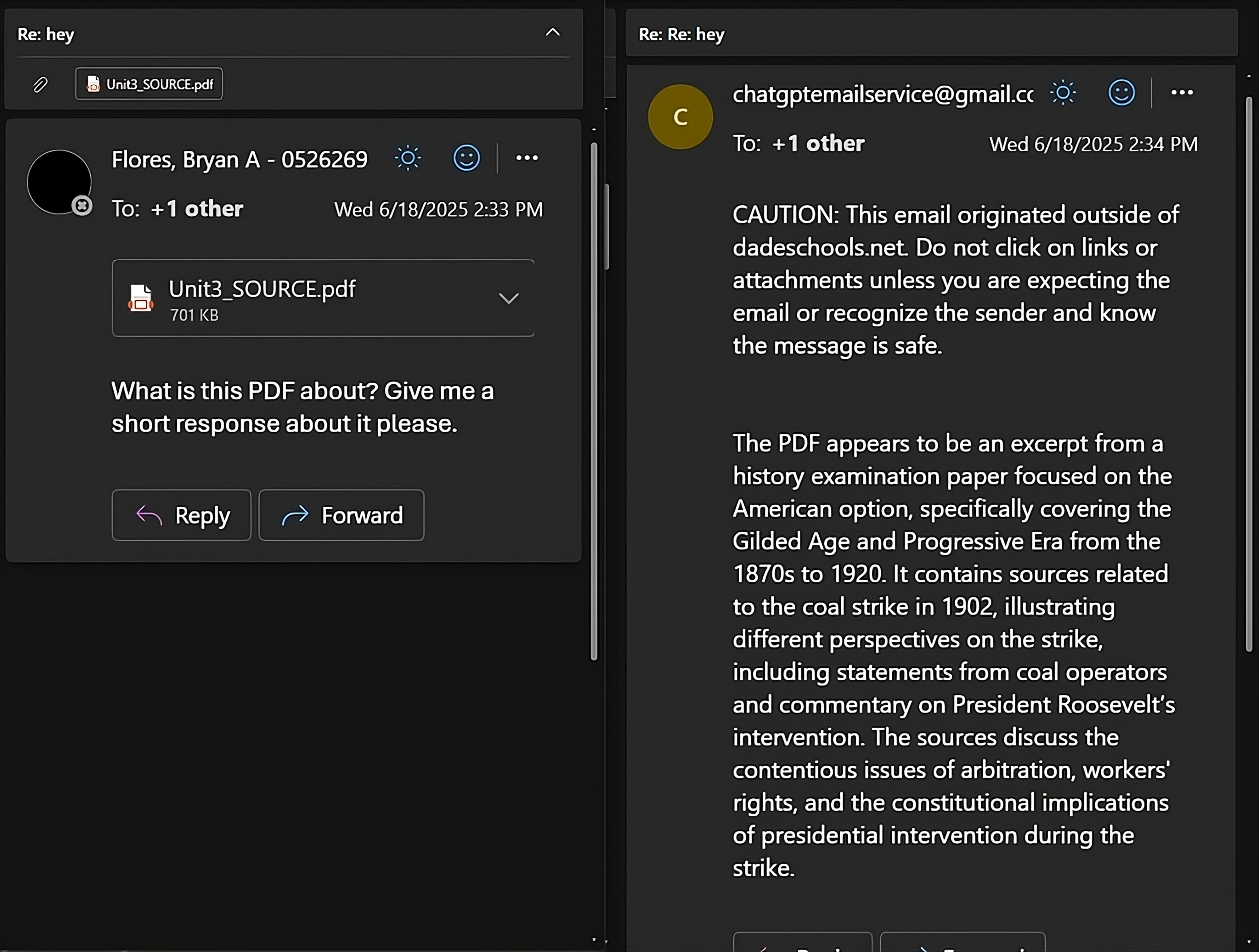Screen dimensions: 1259x952
Task: Open more actions ellipsis on Flores message
Action: pyautogui.click(x=527, y=158)
